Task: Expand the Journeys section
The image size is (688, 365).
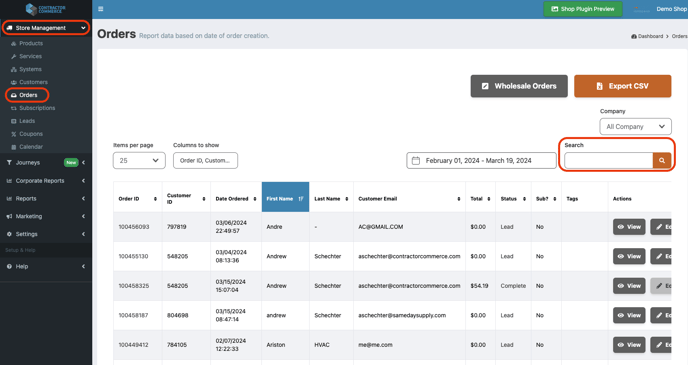Action: click(46, 162)
